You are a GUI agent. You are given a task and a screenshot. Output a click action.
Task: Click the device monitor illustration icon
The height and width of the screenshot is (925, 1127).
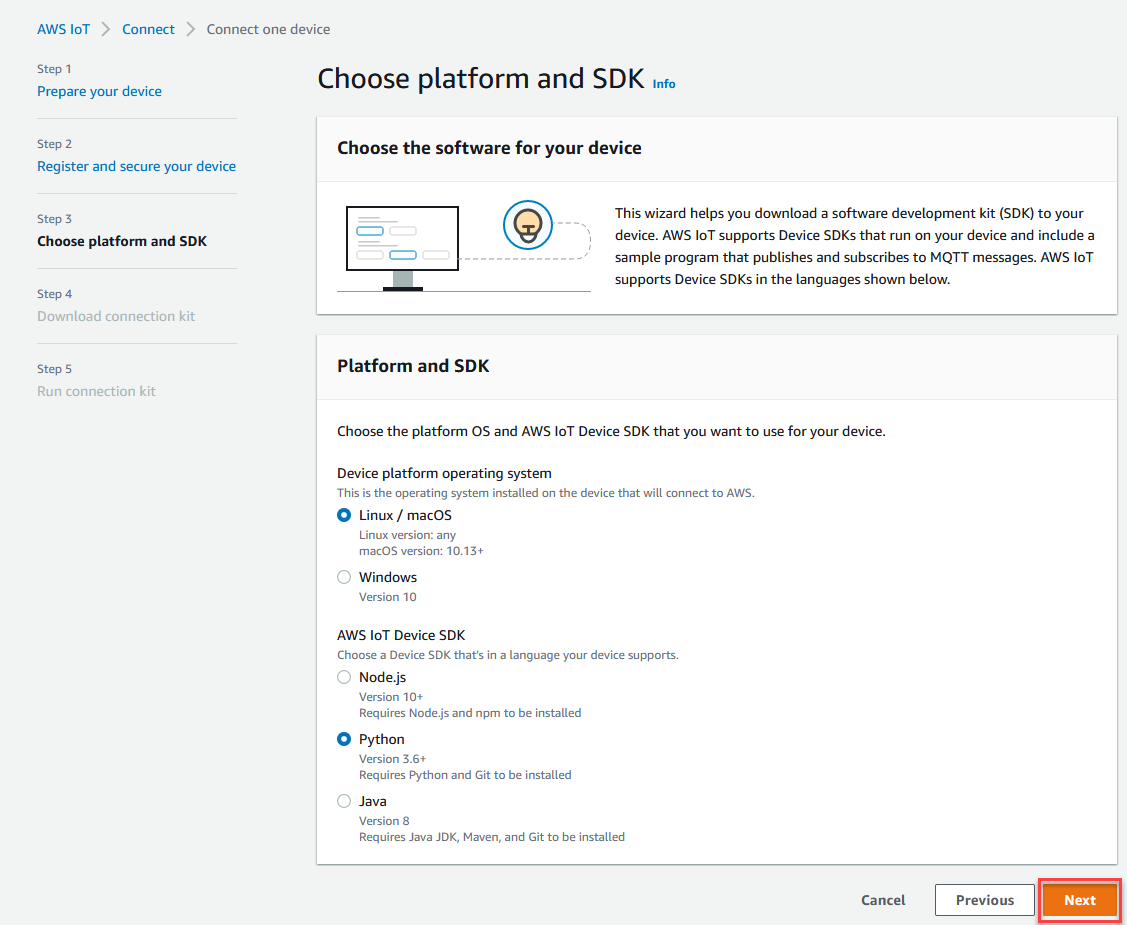[402, 237]
